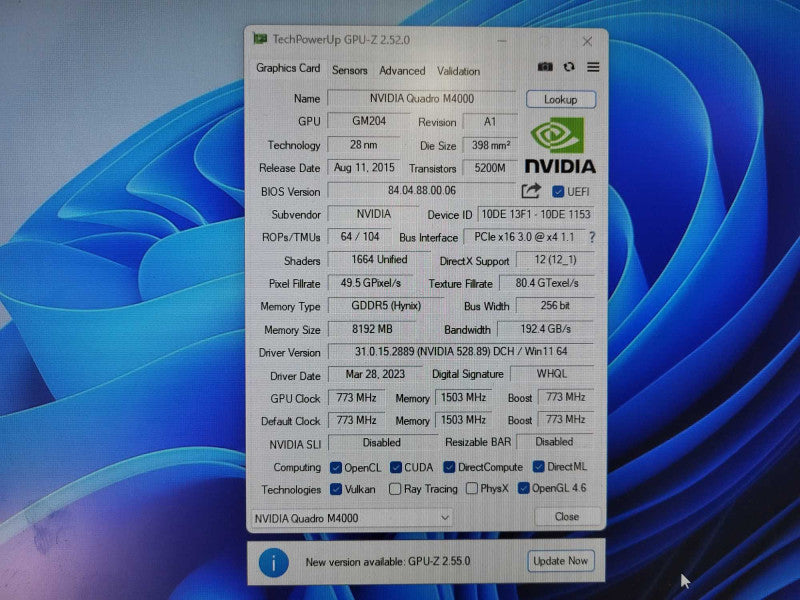Screen dimensions: 800x600
Task: Click the GPU-Z title bar app icon
Action: (x=260, y=39)
